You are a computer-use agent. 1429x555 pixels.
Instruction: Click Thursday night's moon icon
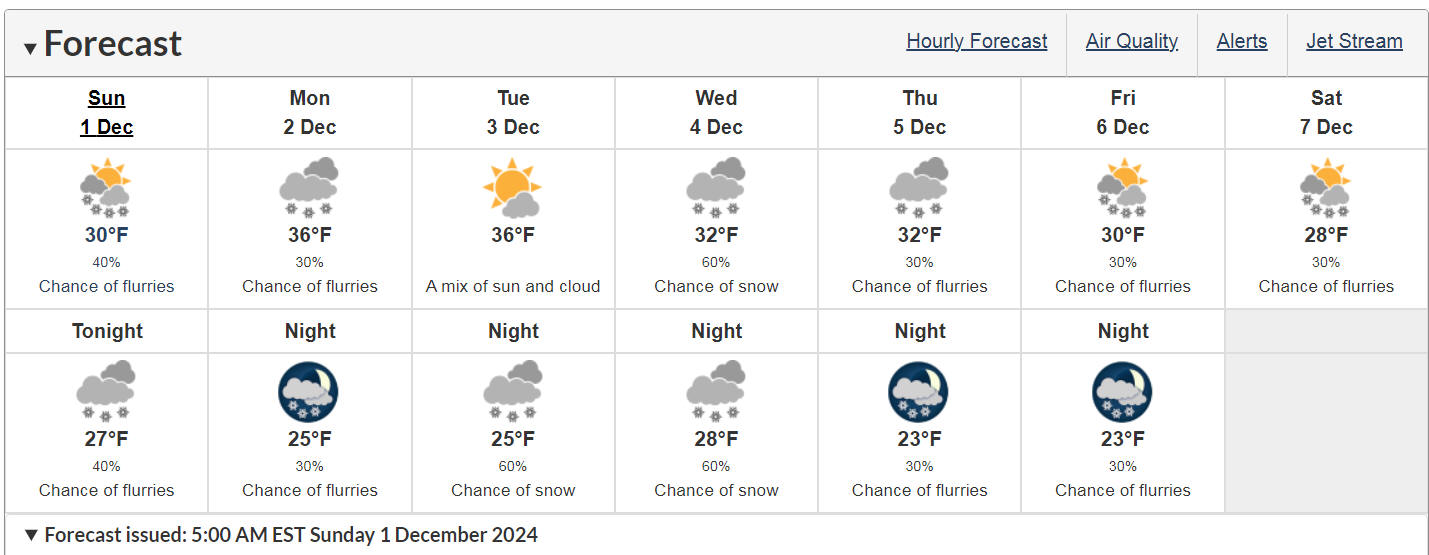pos(919,391)
